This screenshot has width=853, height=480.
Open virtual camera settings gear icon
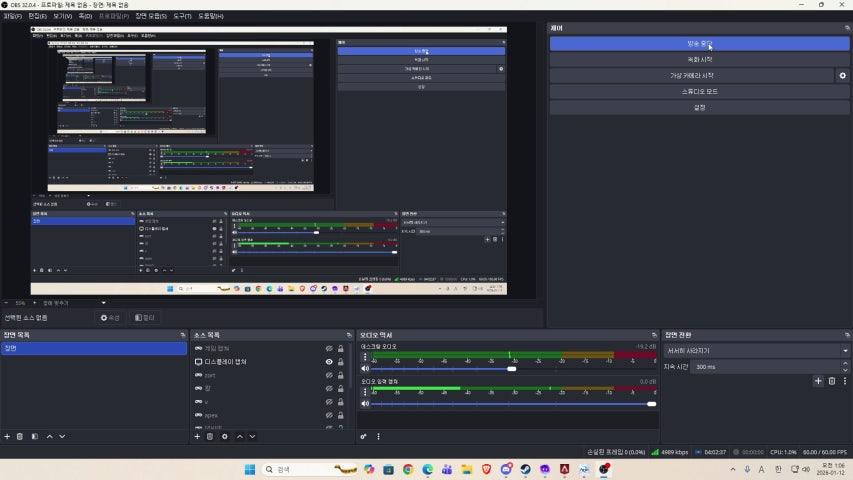point(842,76)
